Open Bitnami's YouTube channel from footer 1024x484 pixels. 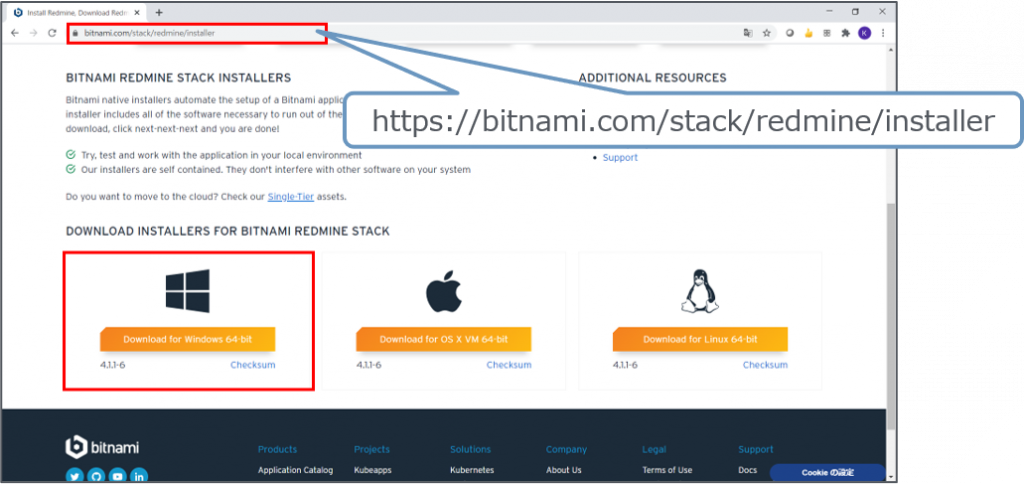point(118,476)
